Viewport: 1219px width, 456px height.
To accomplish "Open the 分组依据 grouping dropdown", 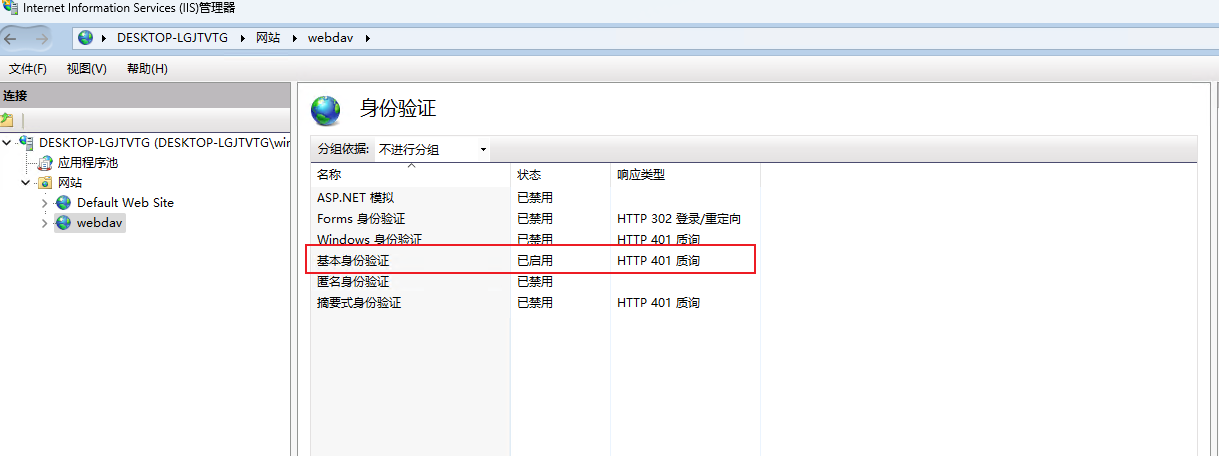I will tap(432, 150).
